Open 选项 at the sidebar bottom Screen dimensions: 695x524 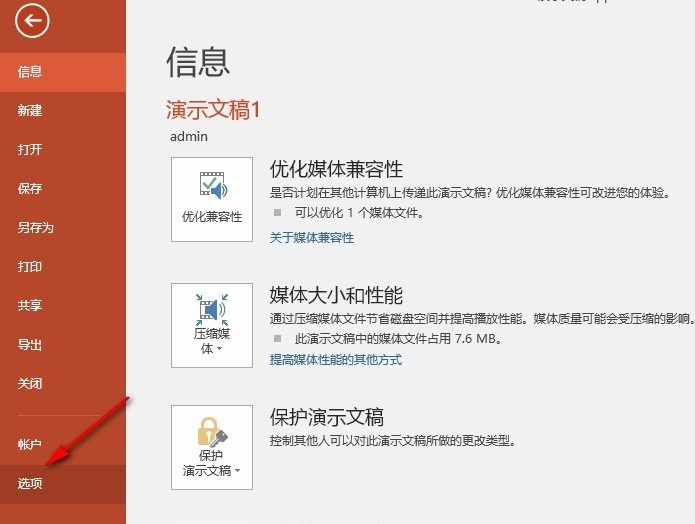(x=30, y=484)
